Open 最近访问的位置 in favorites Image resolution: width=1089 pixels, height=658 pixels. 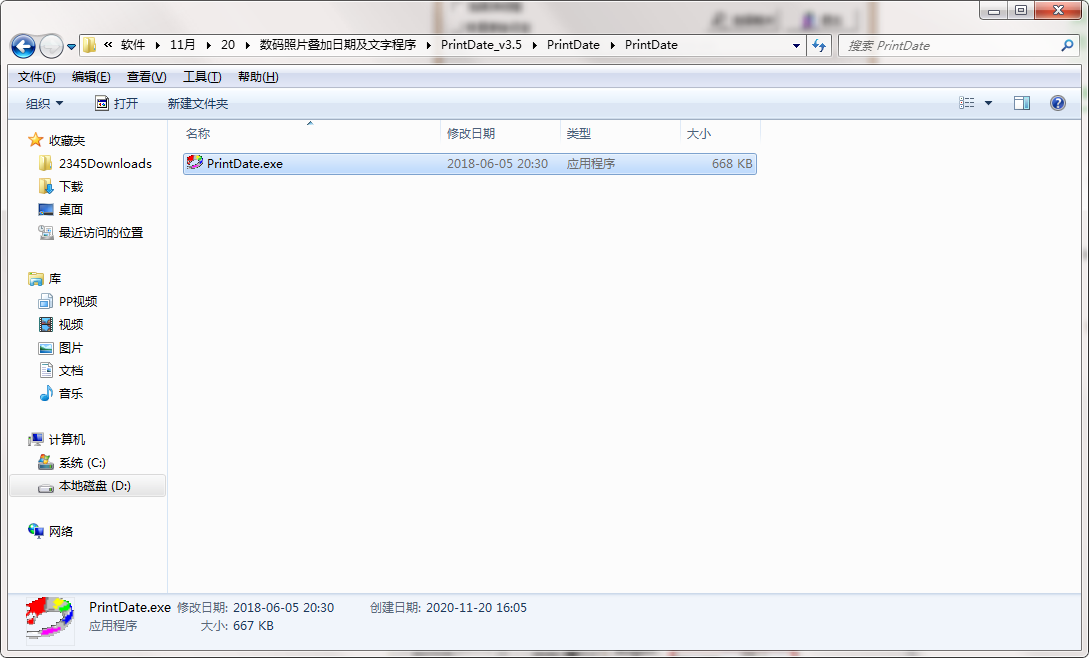[x=101, y=232]
